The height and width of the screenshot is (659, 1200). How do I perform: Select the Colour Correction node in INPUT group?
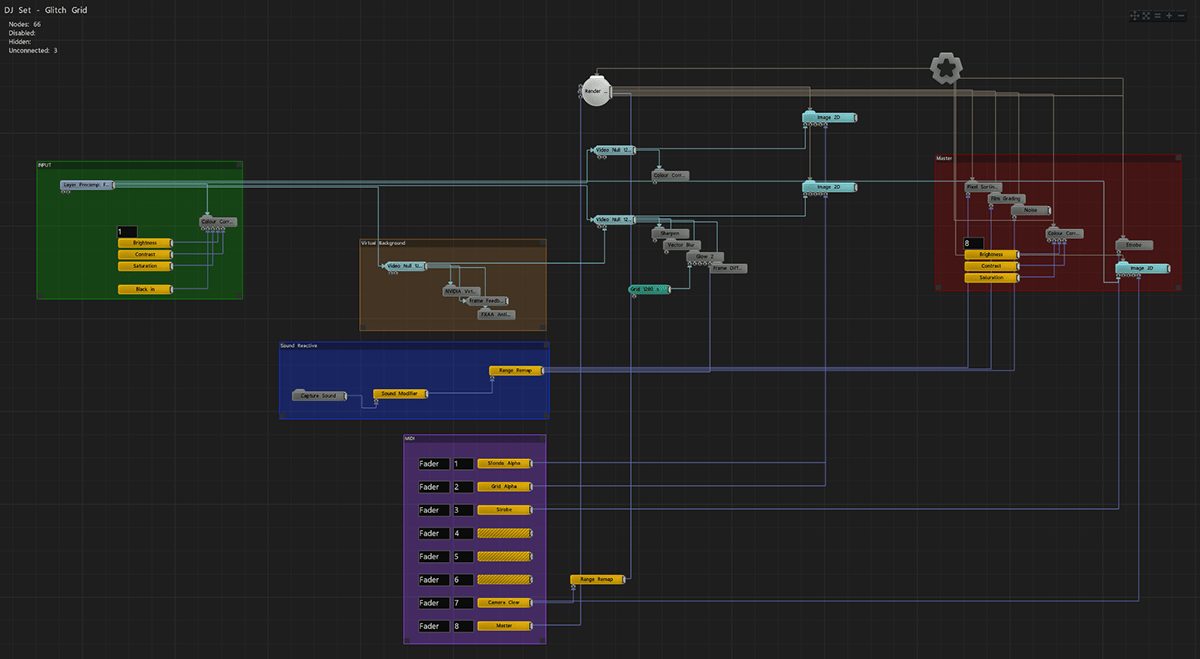pos(218,221)
